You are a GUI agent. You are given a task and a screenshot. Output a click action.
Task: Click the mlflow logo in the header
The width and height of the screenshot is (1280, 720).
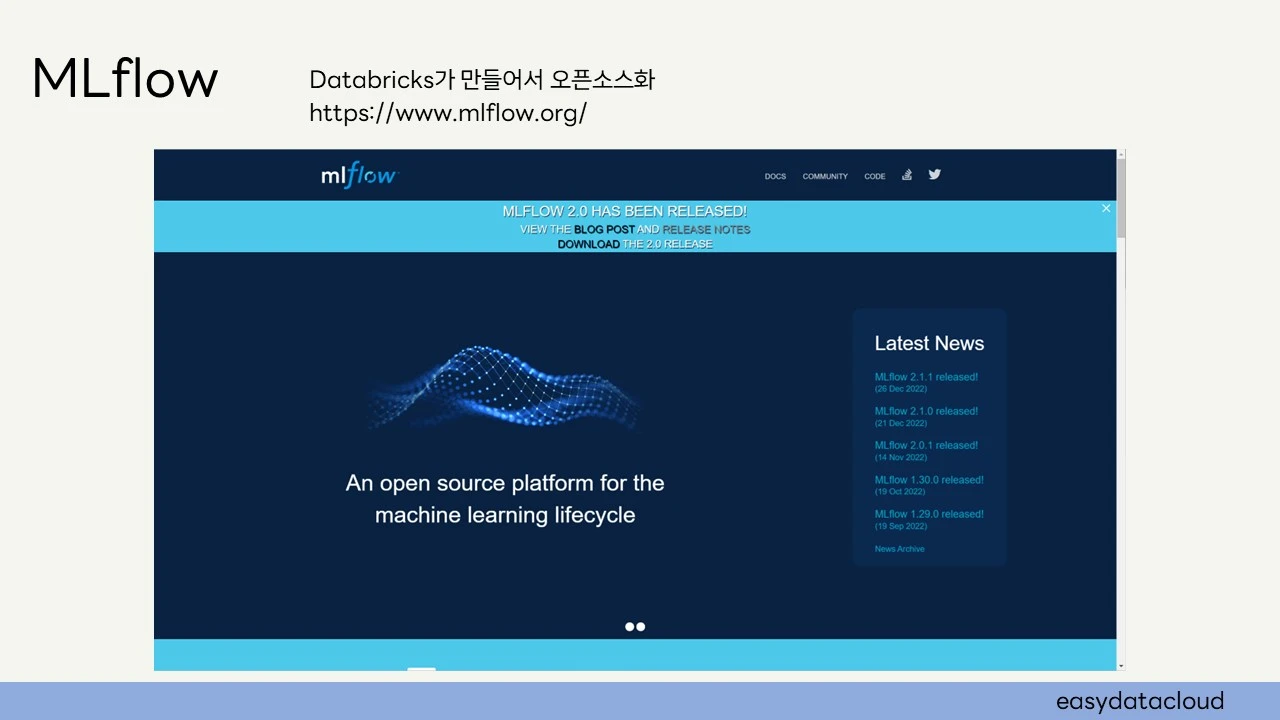pyautogui.click(x=359, y=176)
